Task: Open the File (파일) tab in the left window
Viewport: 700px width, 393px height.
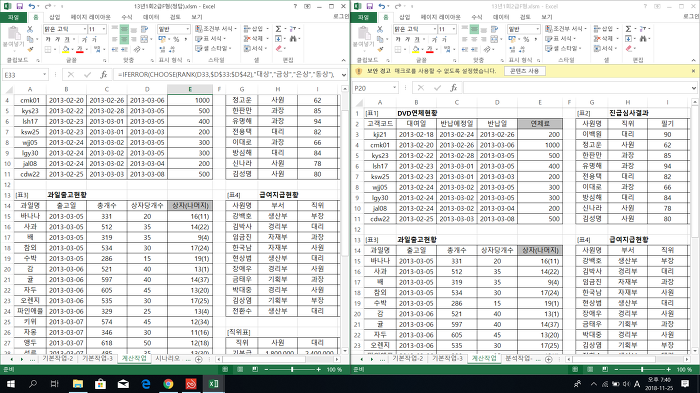Action: click(x=13, y=17)
